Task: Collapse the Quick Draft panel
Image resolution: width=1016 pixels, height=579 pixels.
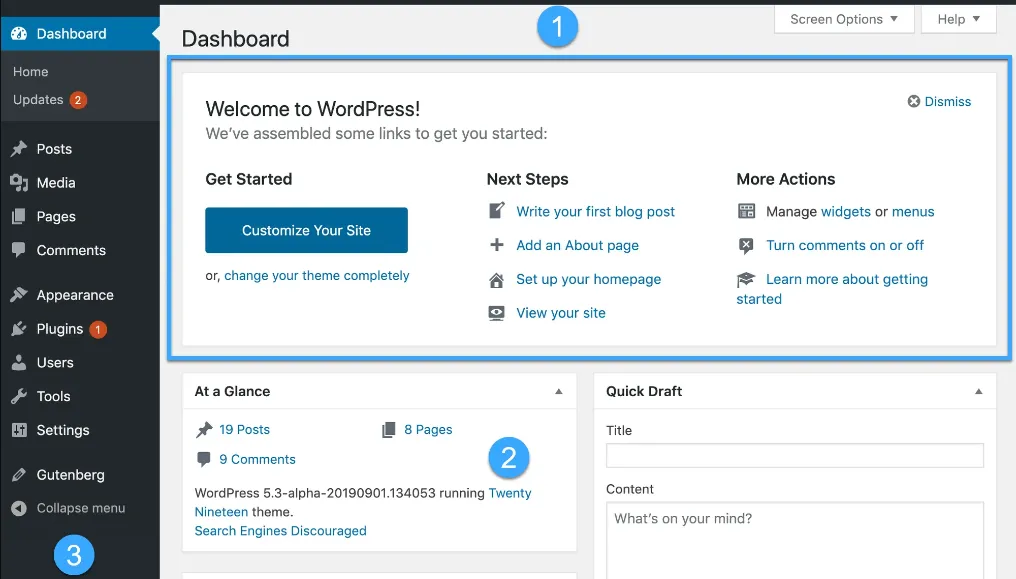Action: click(978, 391)
